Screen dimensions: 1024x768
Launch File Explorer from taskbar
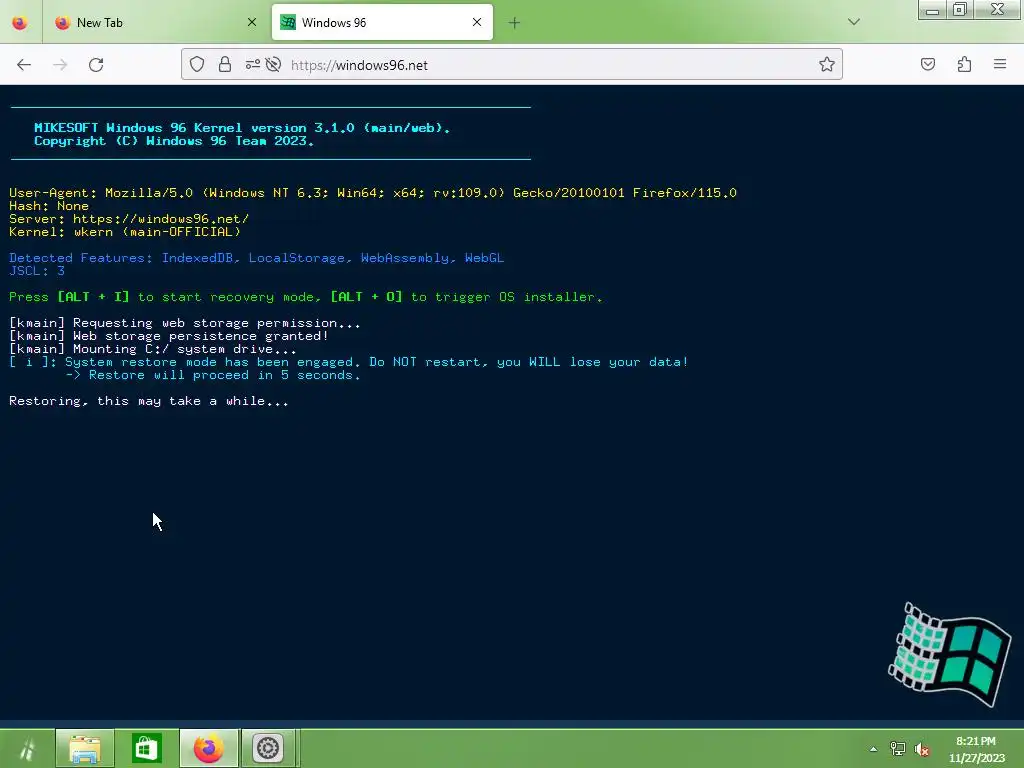tap(85, 748)
